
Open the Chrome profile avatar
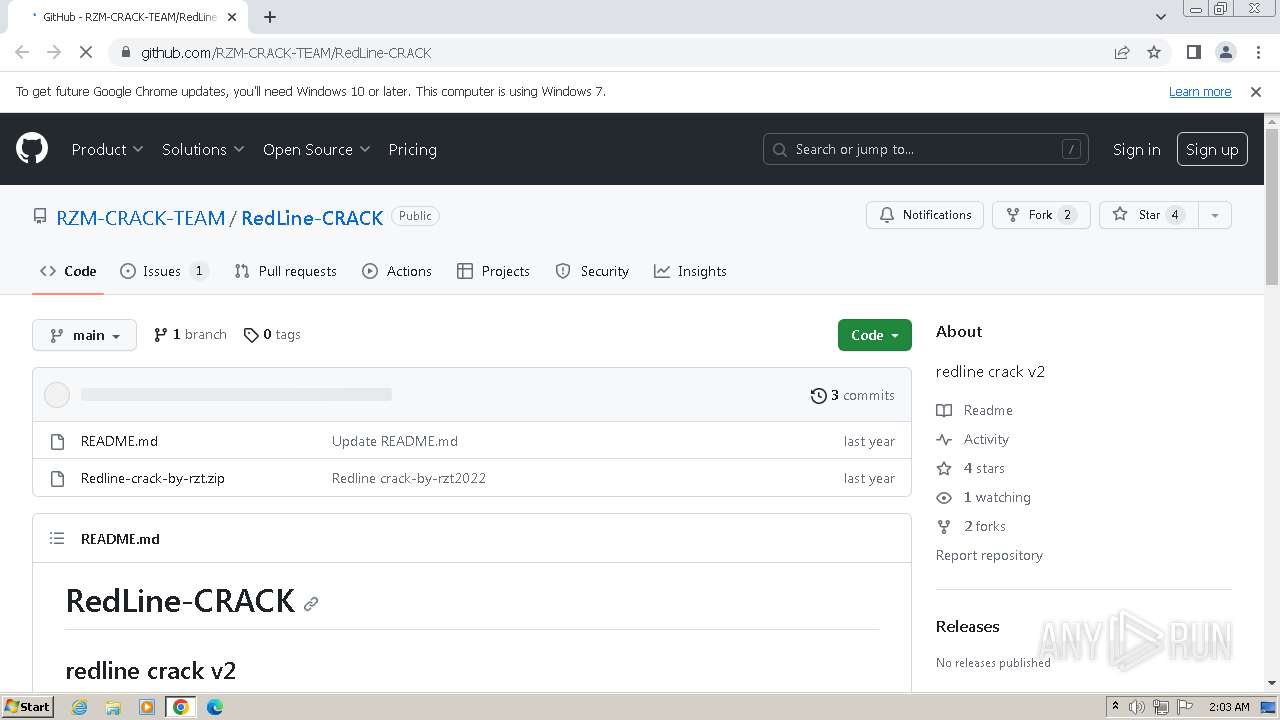pyautogui.click(x=1225, y=52)
